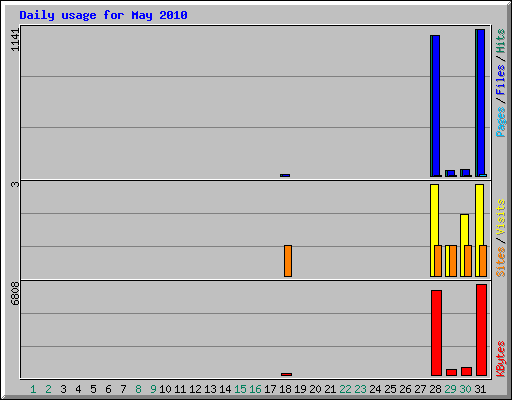
Task: Select the small blue bar for day 29
Action: (x=451, y=173)
